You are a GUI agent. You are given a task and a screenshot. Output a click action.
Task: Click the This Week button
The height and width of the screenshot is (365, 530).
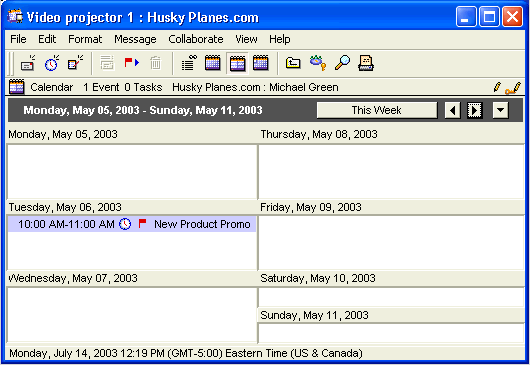(x=377, y=111)
